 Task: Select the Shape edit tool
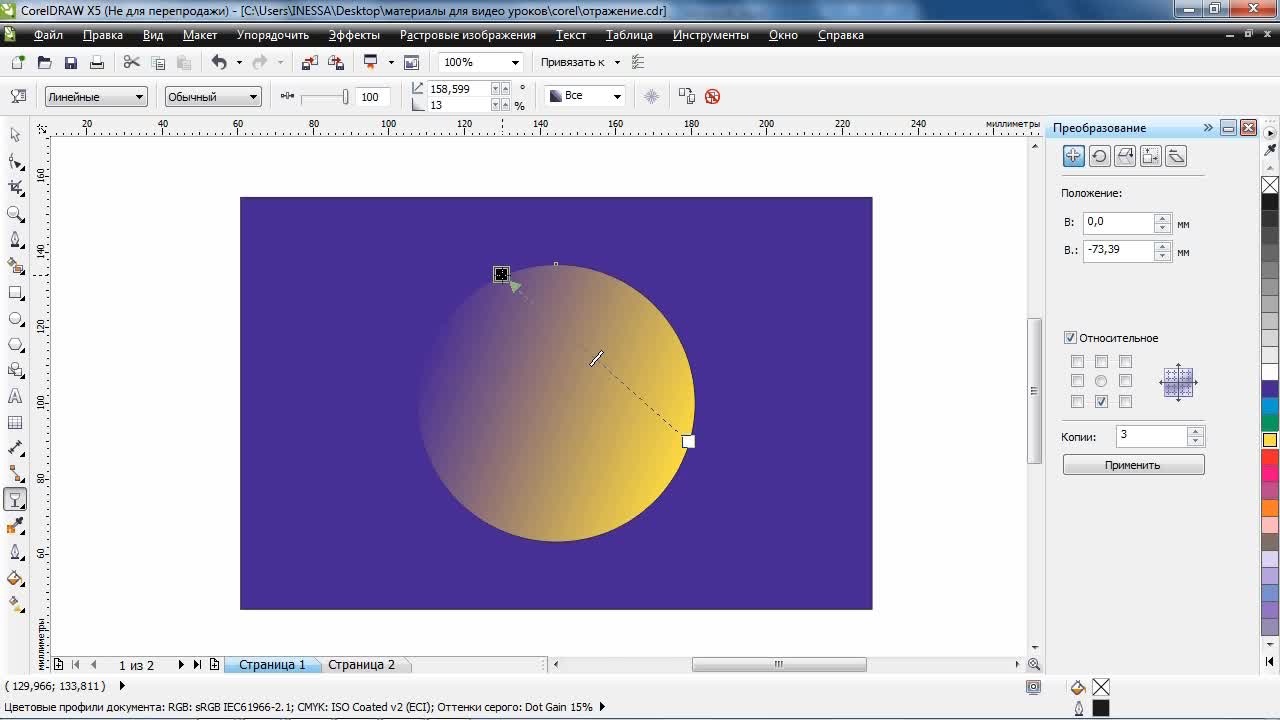pyautogui.click(x=15, y=161)
